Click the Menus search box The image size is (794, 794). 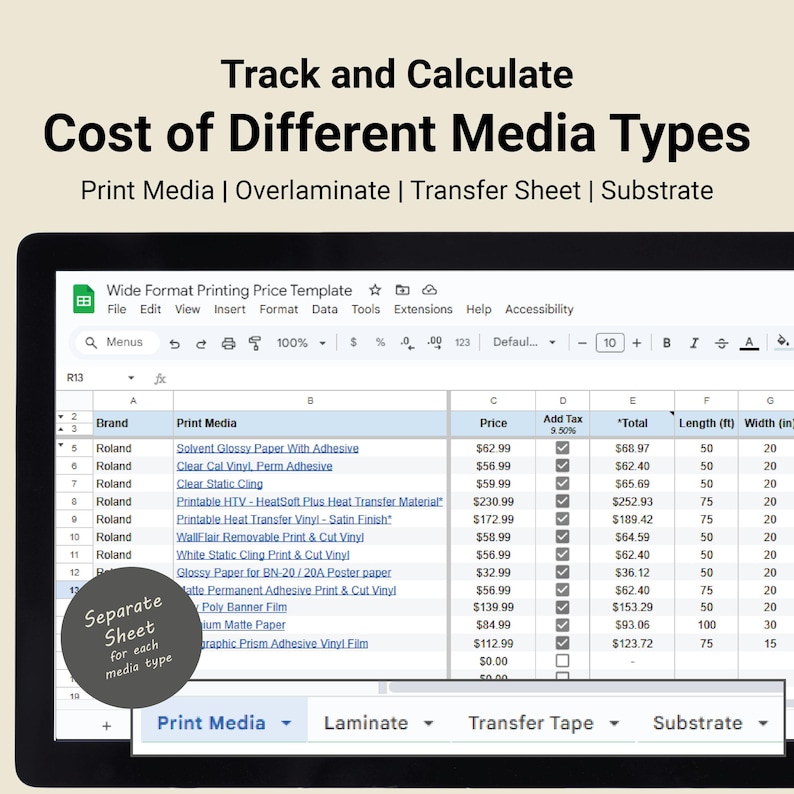[x=117, y=342]
